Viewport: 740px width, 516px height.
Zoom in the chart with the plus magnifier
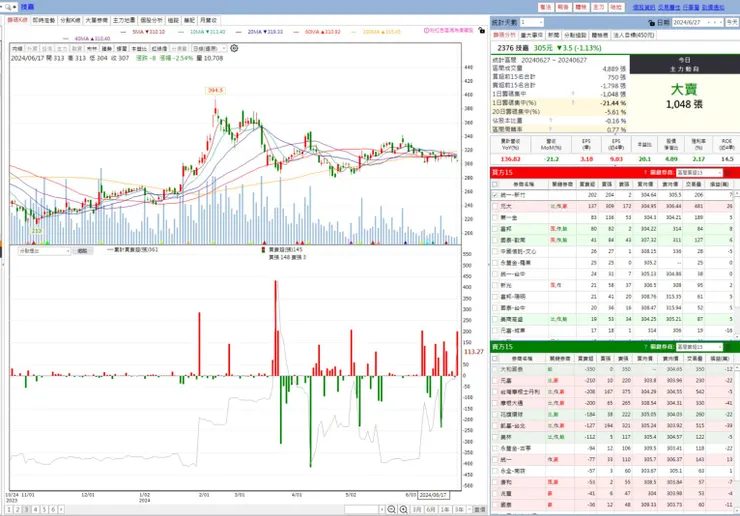(x=404, y=509)
